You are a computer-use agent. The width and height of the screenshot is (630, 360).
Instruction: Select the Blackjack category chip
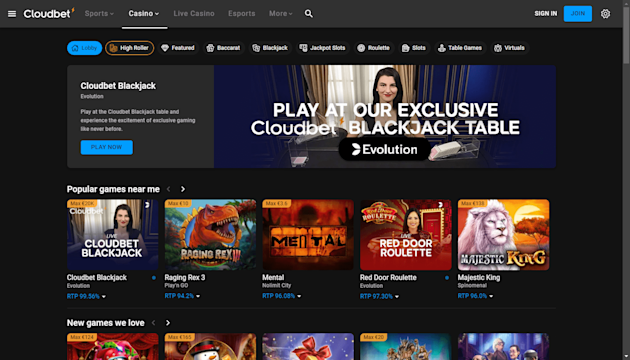(270, 48)
